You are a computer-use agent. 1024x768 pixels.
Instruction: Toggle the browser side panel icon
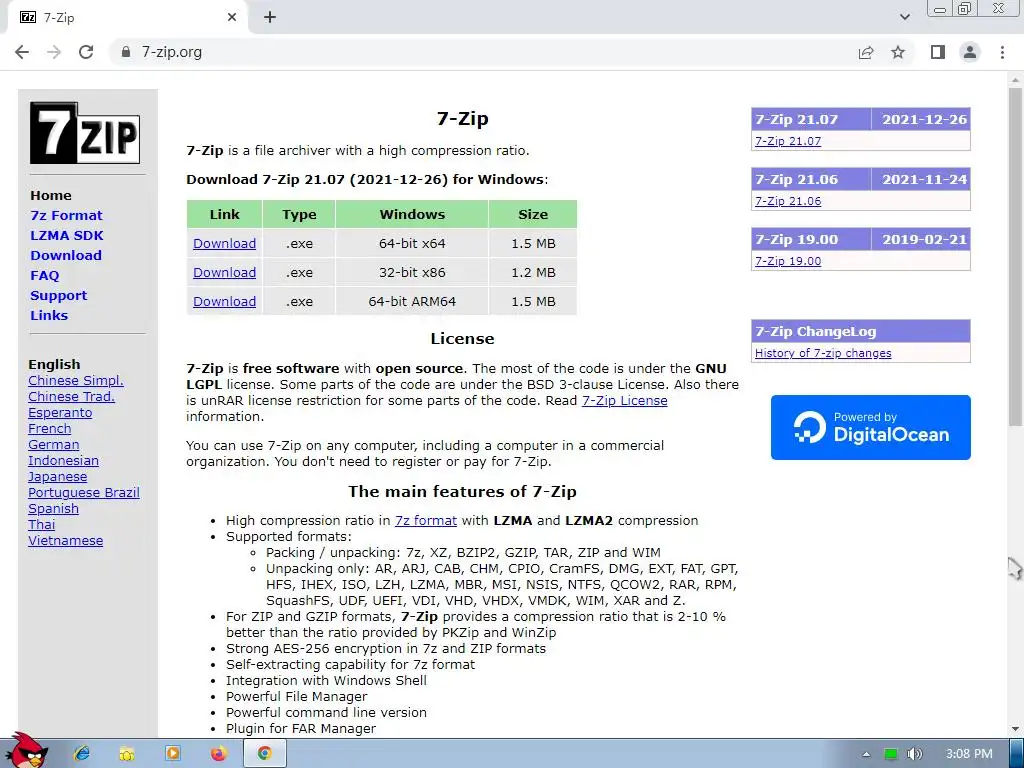click(938, 52)
